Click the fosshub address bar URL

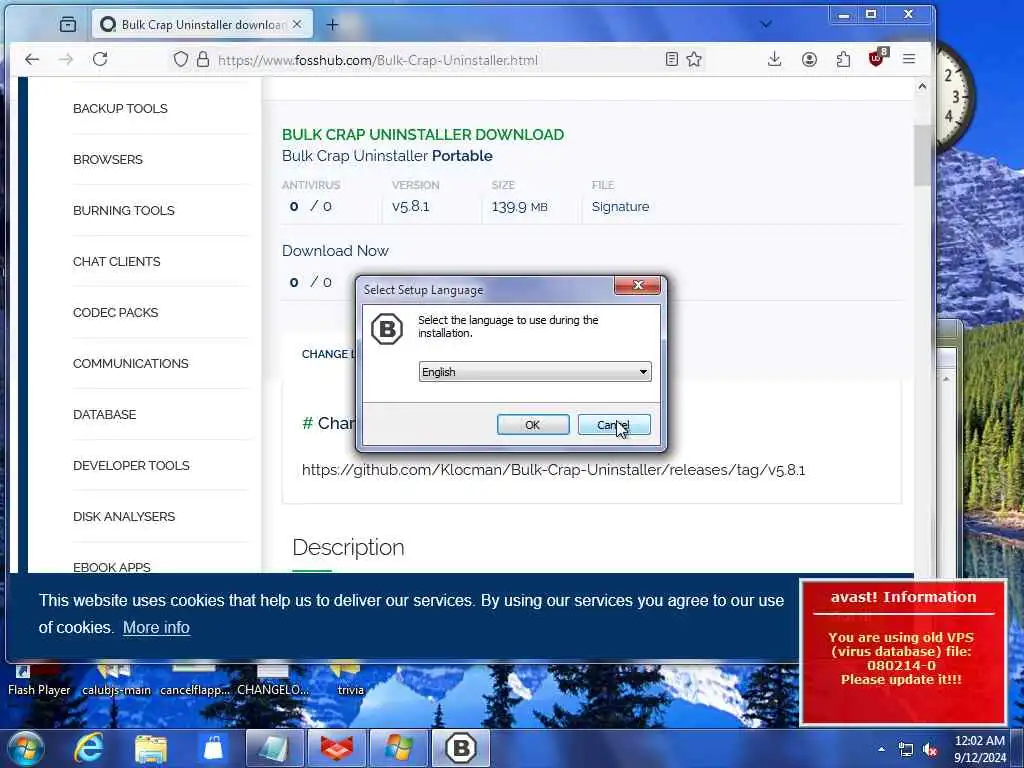378,60
